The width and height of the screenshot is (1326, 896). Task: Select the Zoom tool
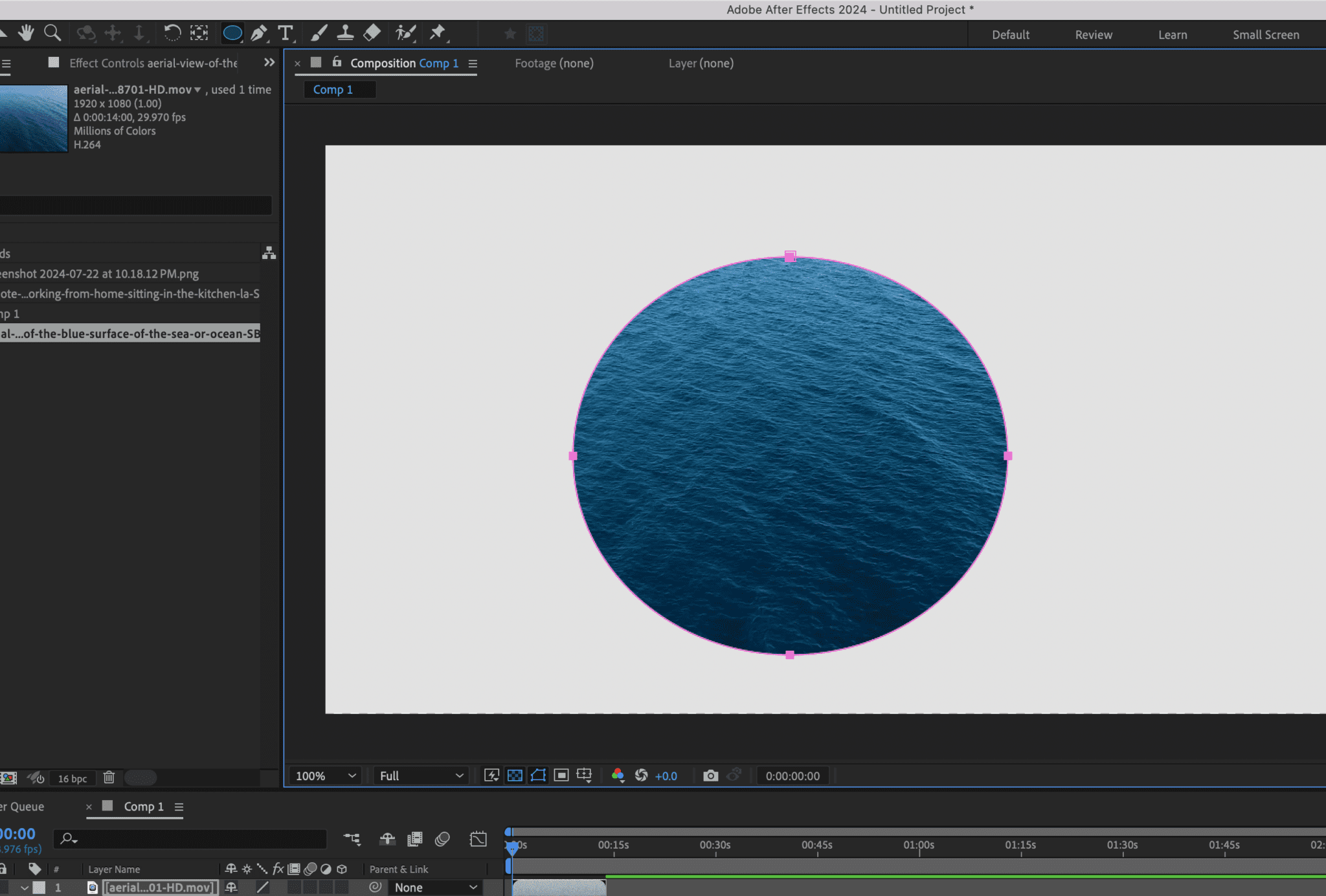point(52,33)
